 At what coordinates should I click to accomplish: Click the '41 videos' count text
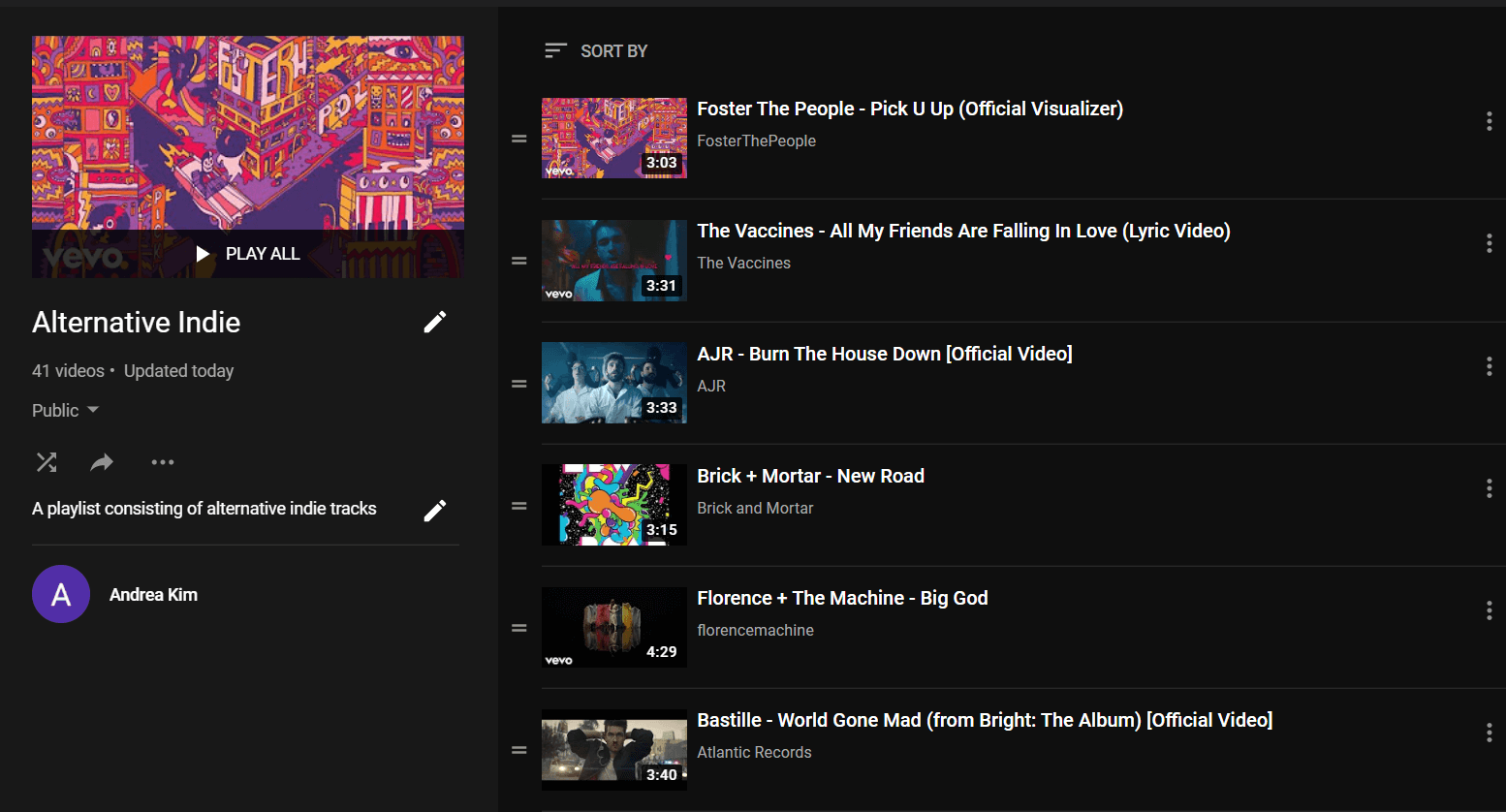[x=68, y=371]
